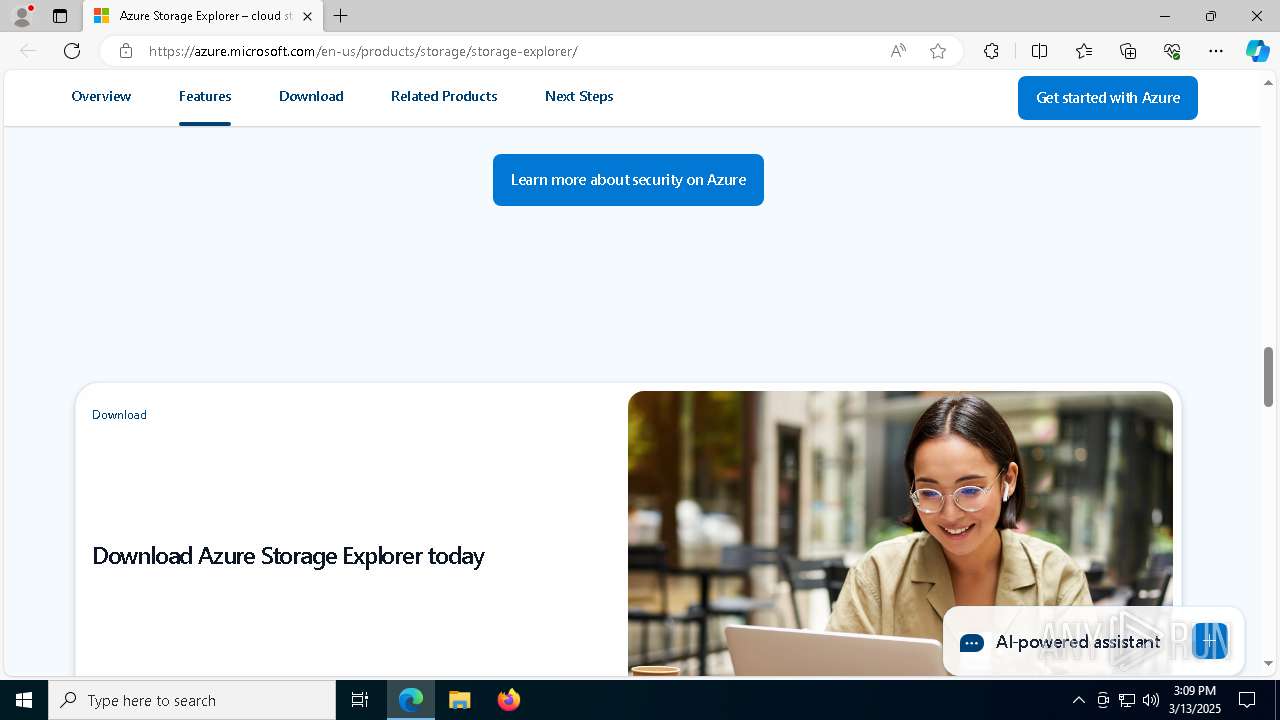Viewport: 1280px width, 720px height.
Task: Open the notification center
Action: click(x=1247, y=700)
